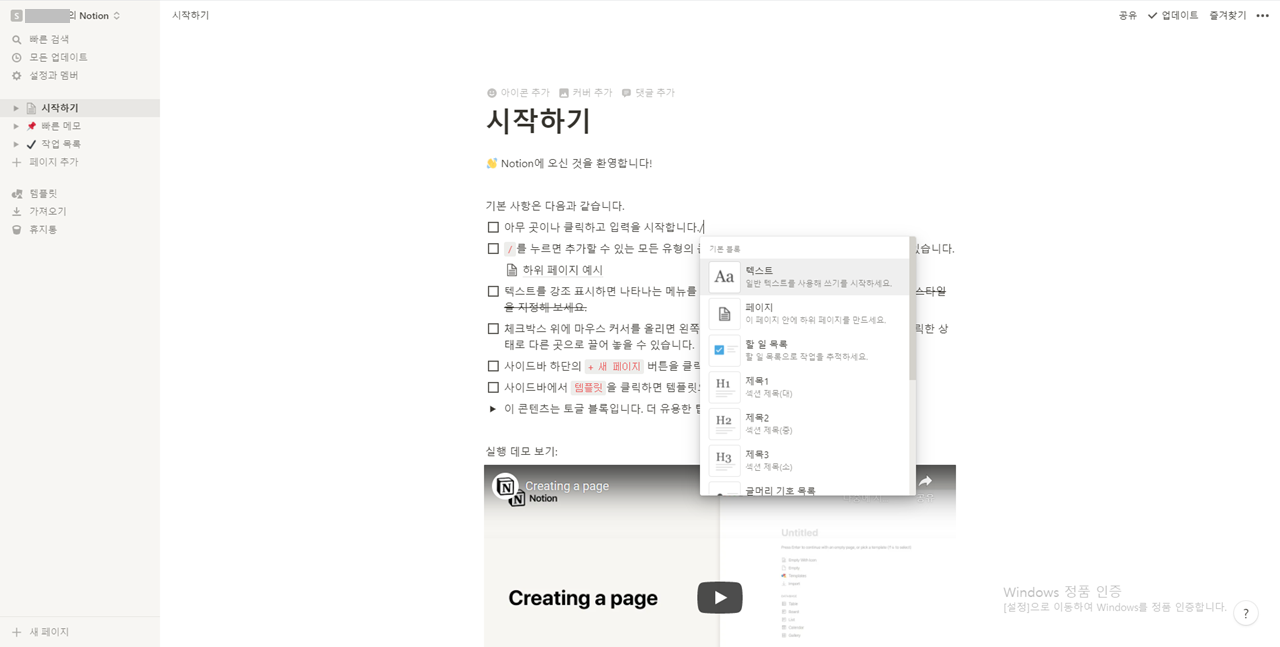
Task: Select the 할 일 목록 block option
Action: (x=805, y=351)
